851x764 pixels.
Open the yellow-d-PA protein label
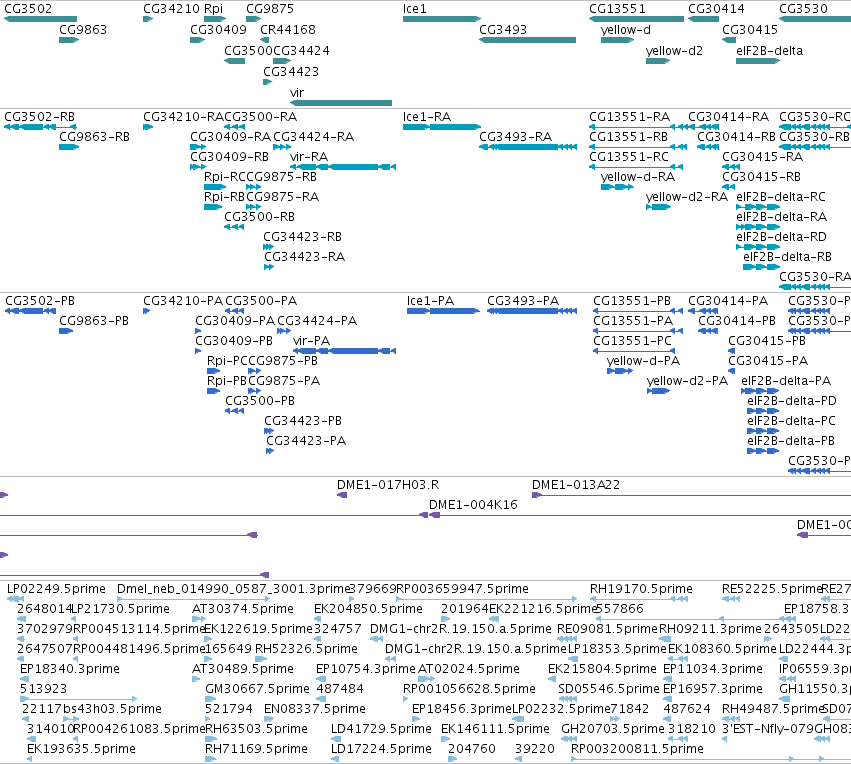point(643,361)
